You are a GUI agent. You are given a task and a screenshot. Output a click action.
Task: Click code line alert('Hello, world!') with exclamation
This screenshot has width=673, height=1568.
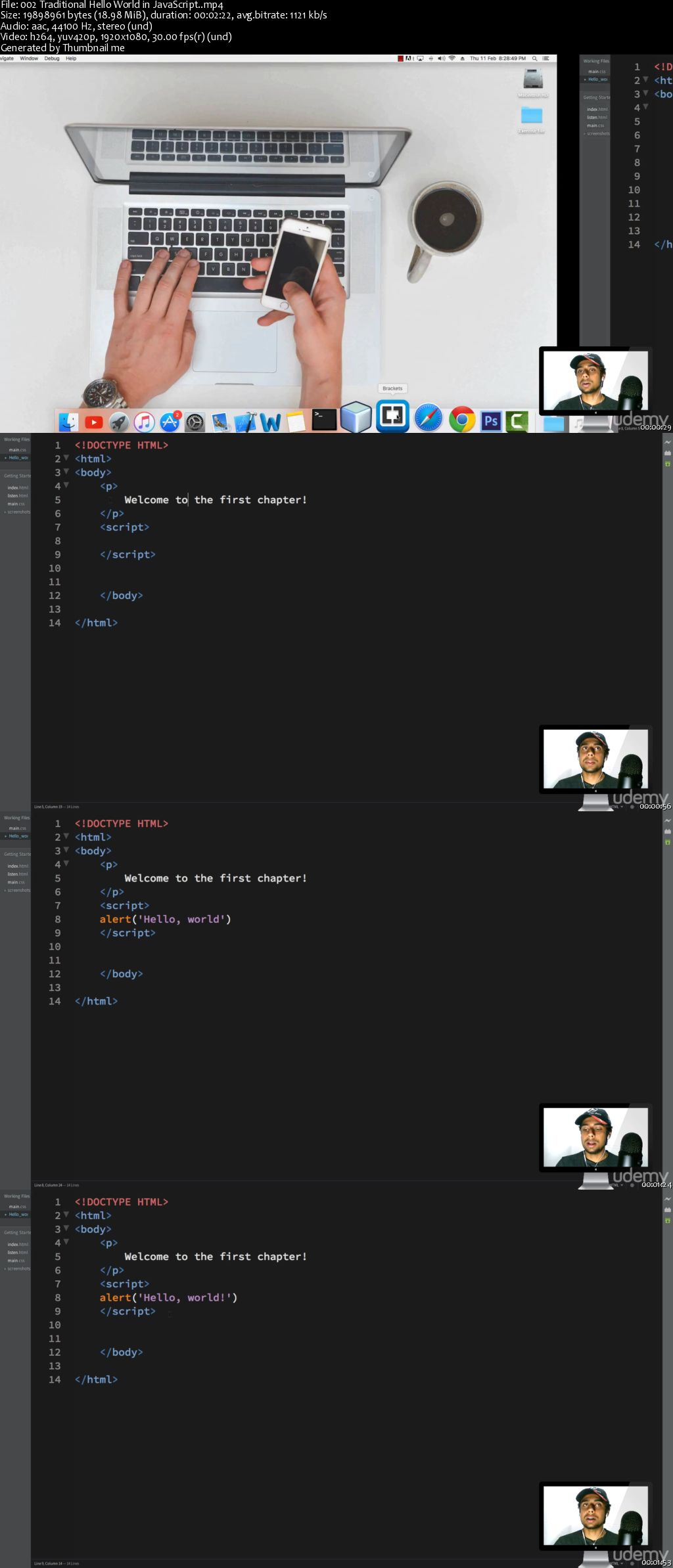pos(168,1297)
